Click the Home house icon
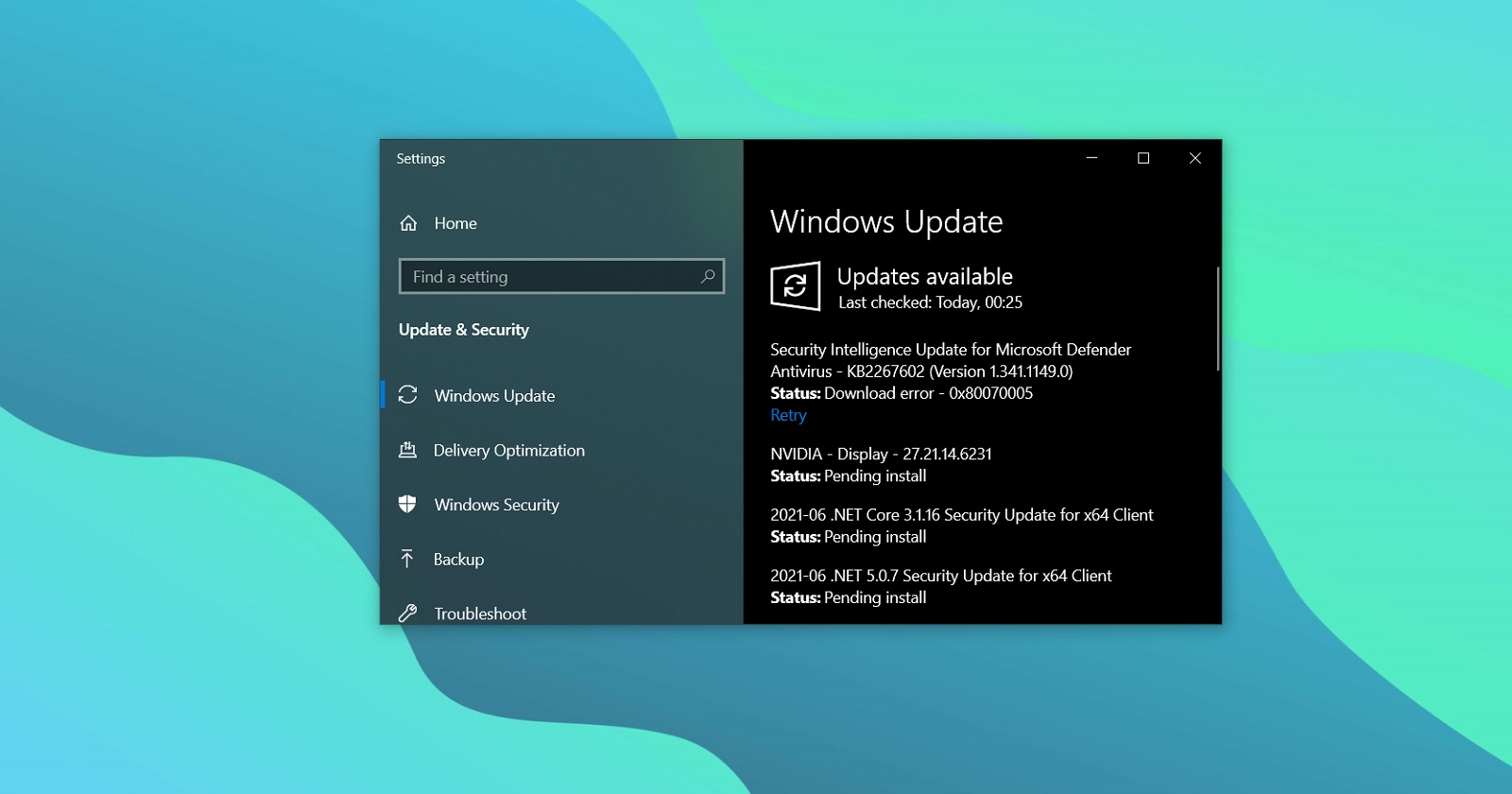The width and height of the screenshot is (1512, 794). click(x=408, y=223)
